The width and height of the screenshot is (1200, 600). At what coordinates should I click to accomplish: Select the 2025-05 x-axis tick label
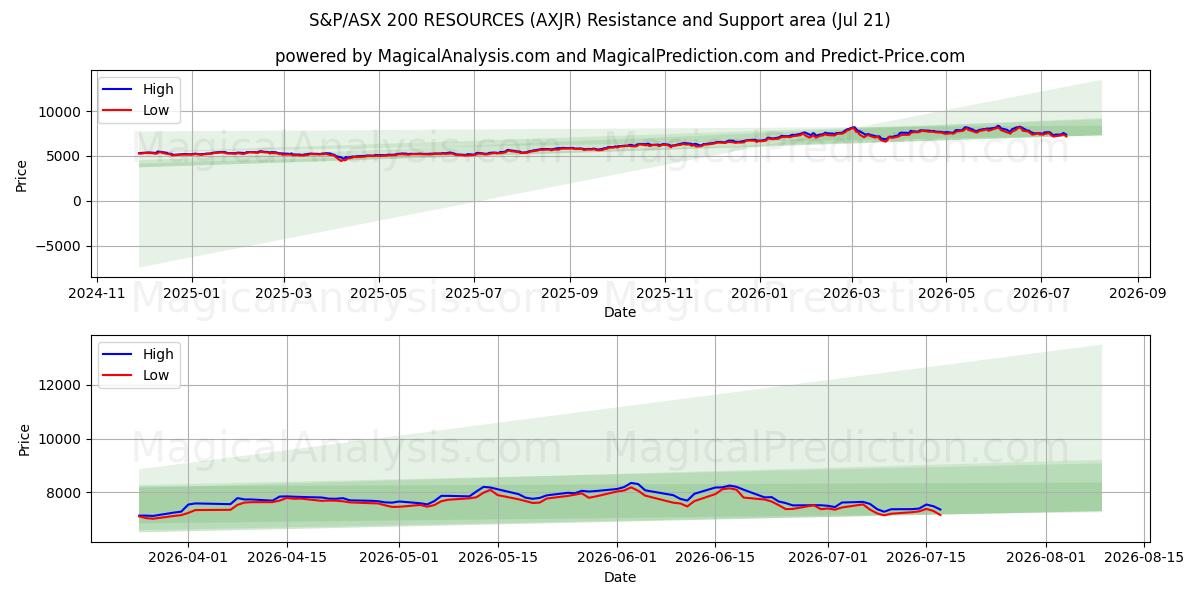coord(379,295)
